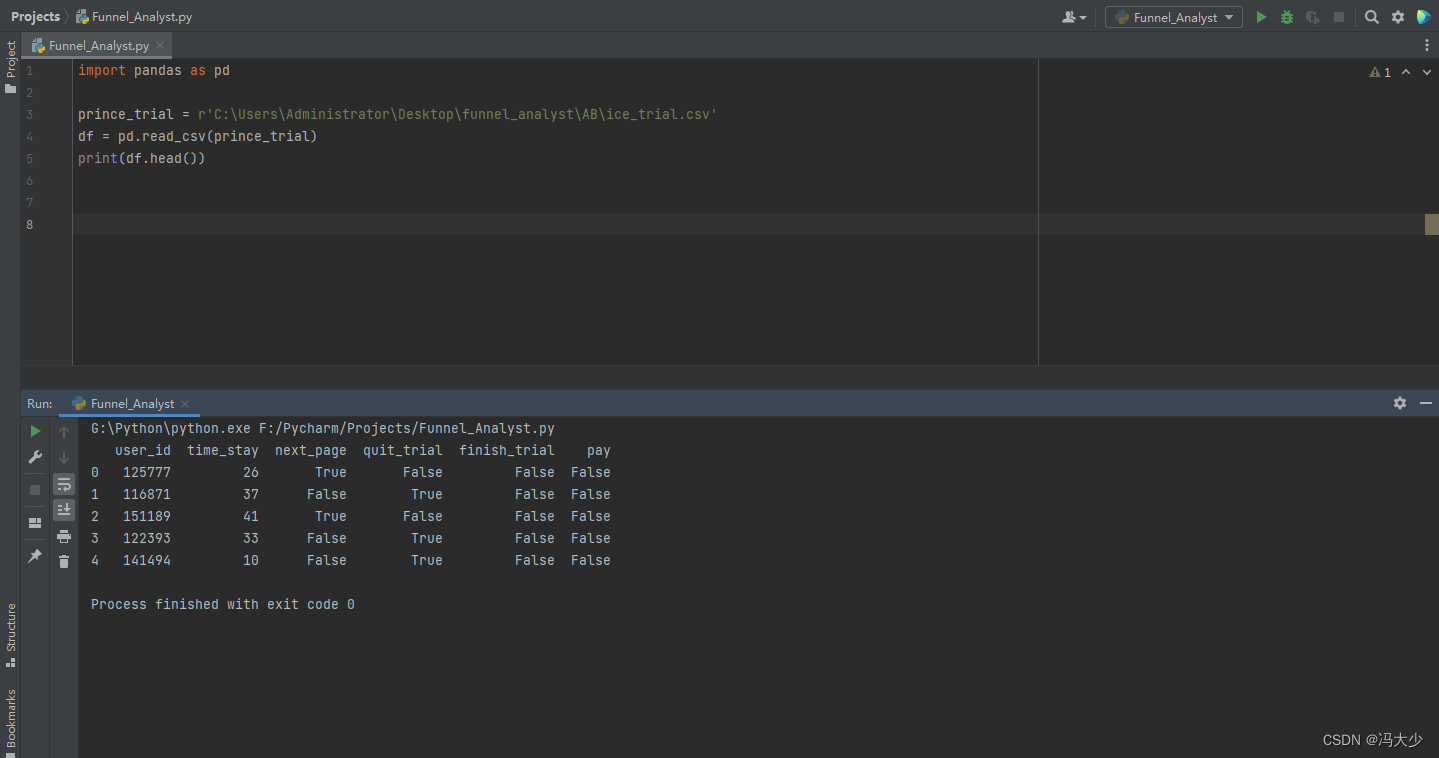The height and width of the screenshot is (758, 1439).
Task: Click the 'quit_trial' column header in output
Action: coord(403,451)
